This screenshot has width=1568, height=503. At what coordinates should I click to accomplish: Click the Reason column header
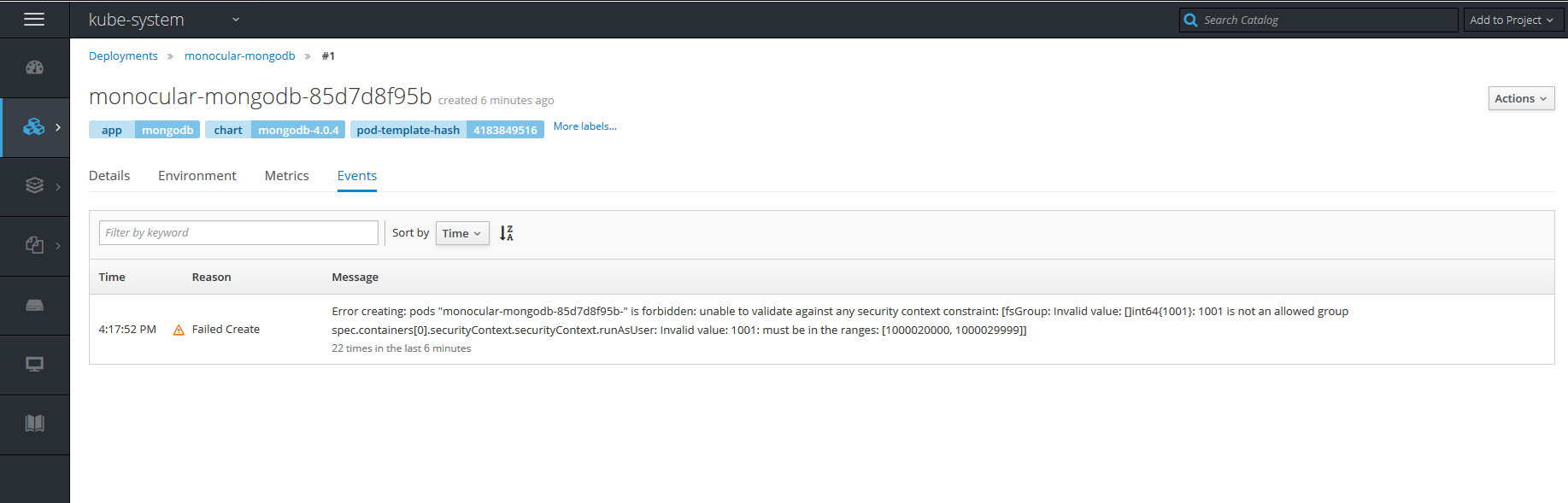212,278
